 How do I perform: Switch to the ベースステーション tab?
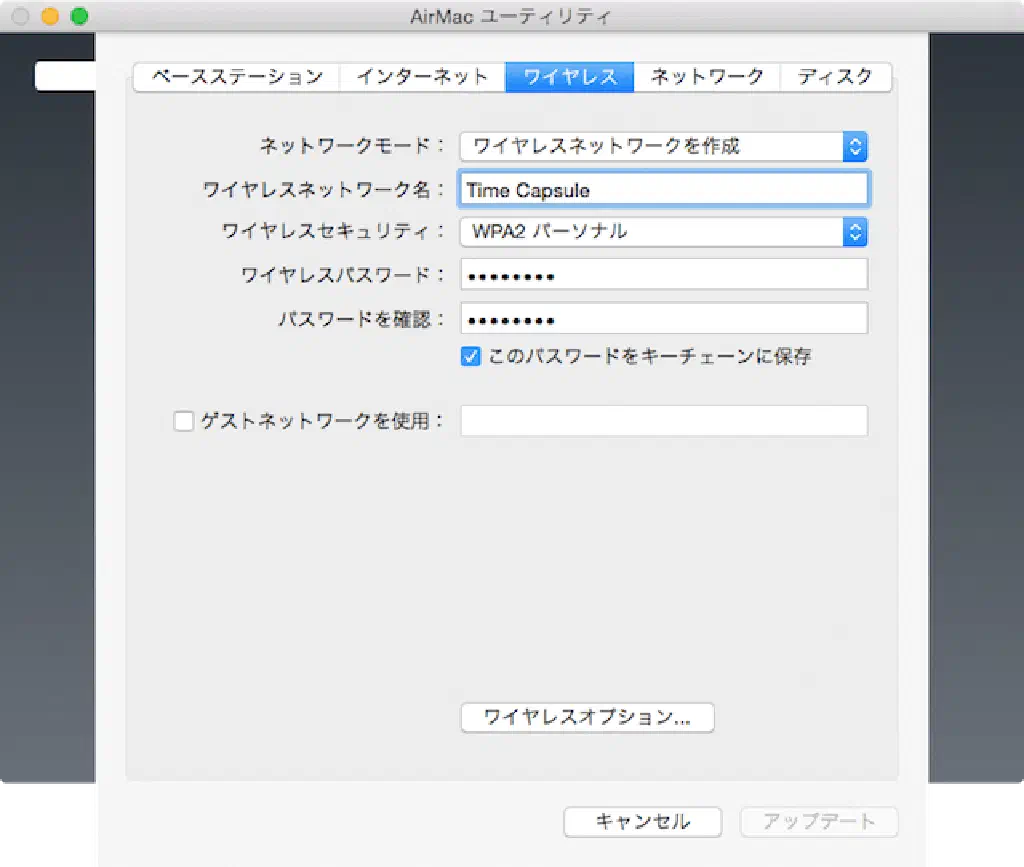click(x=237, y=77)
